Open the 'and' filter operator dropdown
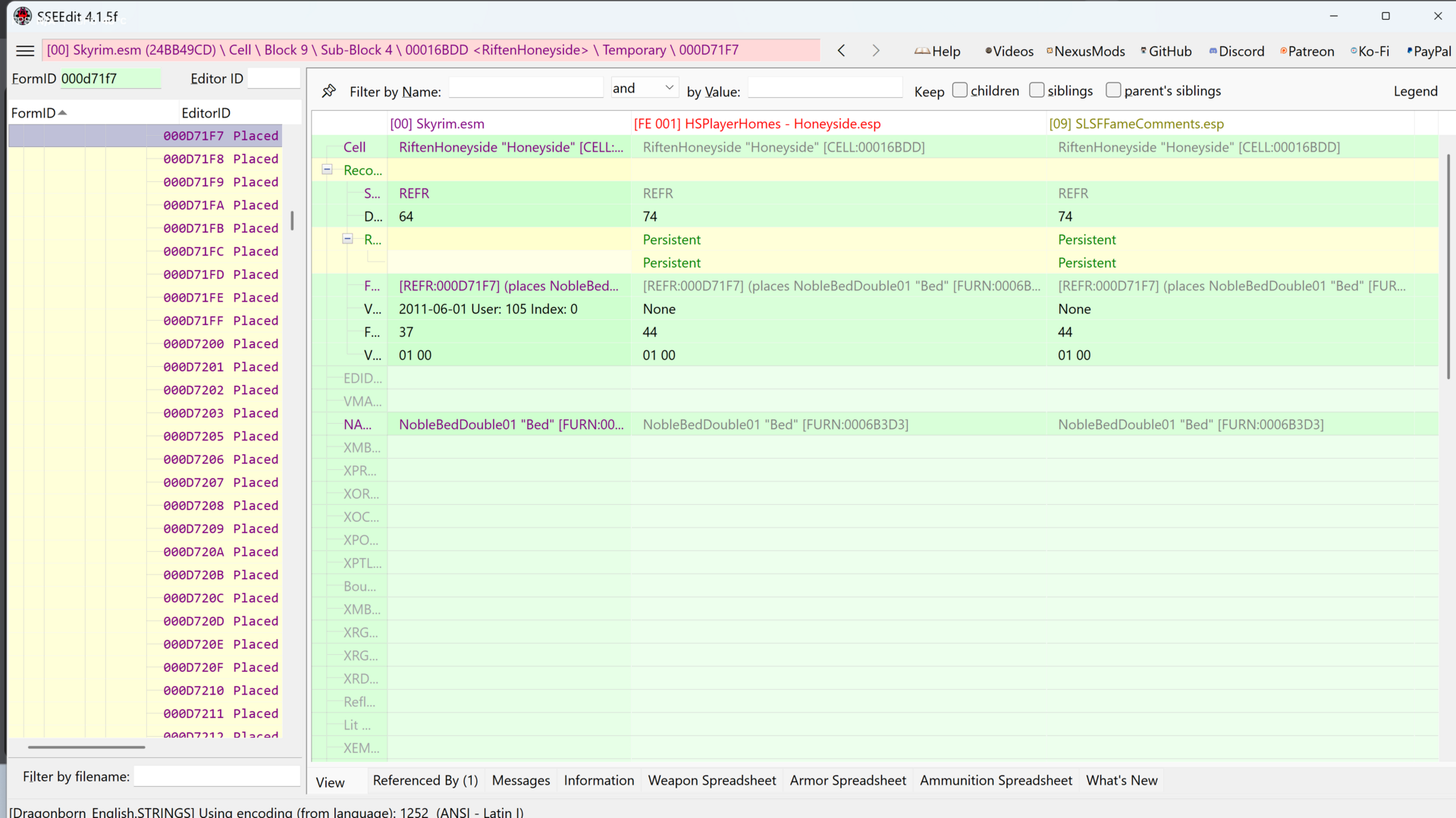Viewport: 1456px width, 818px height. (644, 89)
